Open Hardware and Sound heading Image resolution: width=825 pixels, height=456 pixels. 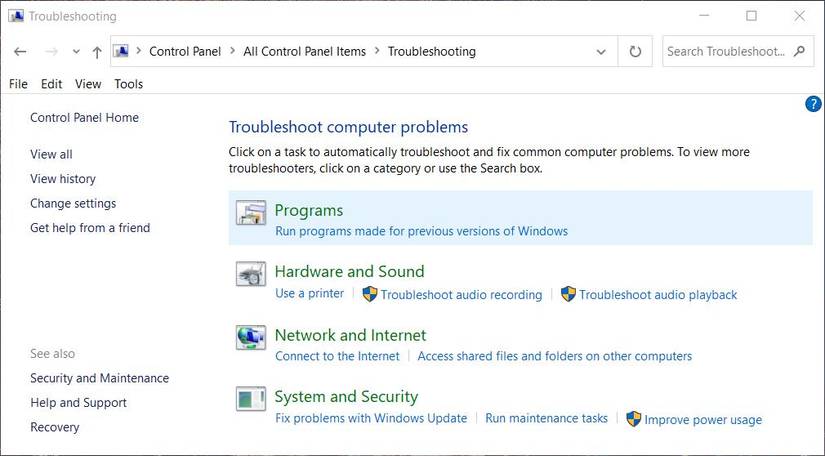pos(349,271)
